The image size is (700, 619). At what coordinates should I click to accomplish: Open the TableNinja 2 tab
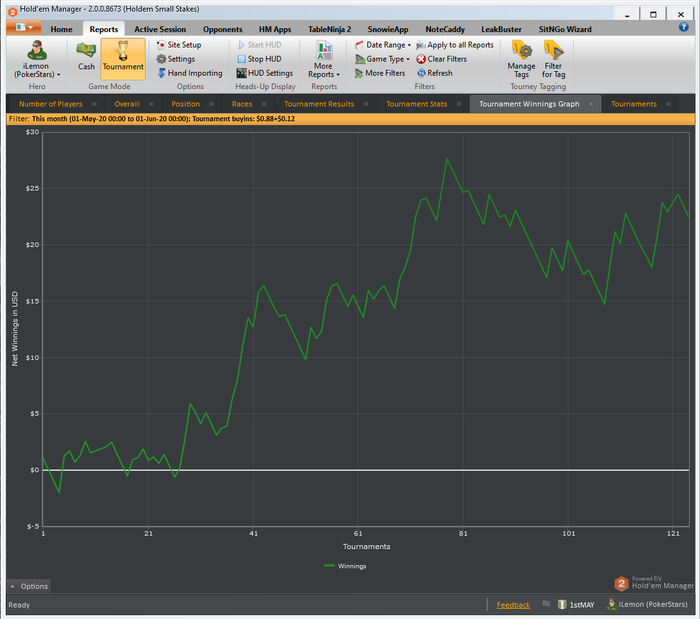pyautogui.click(x=329, y=29)
